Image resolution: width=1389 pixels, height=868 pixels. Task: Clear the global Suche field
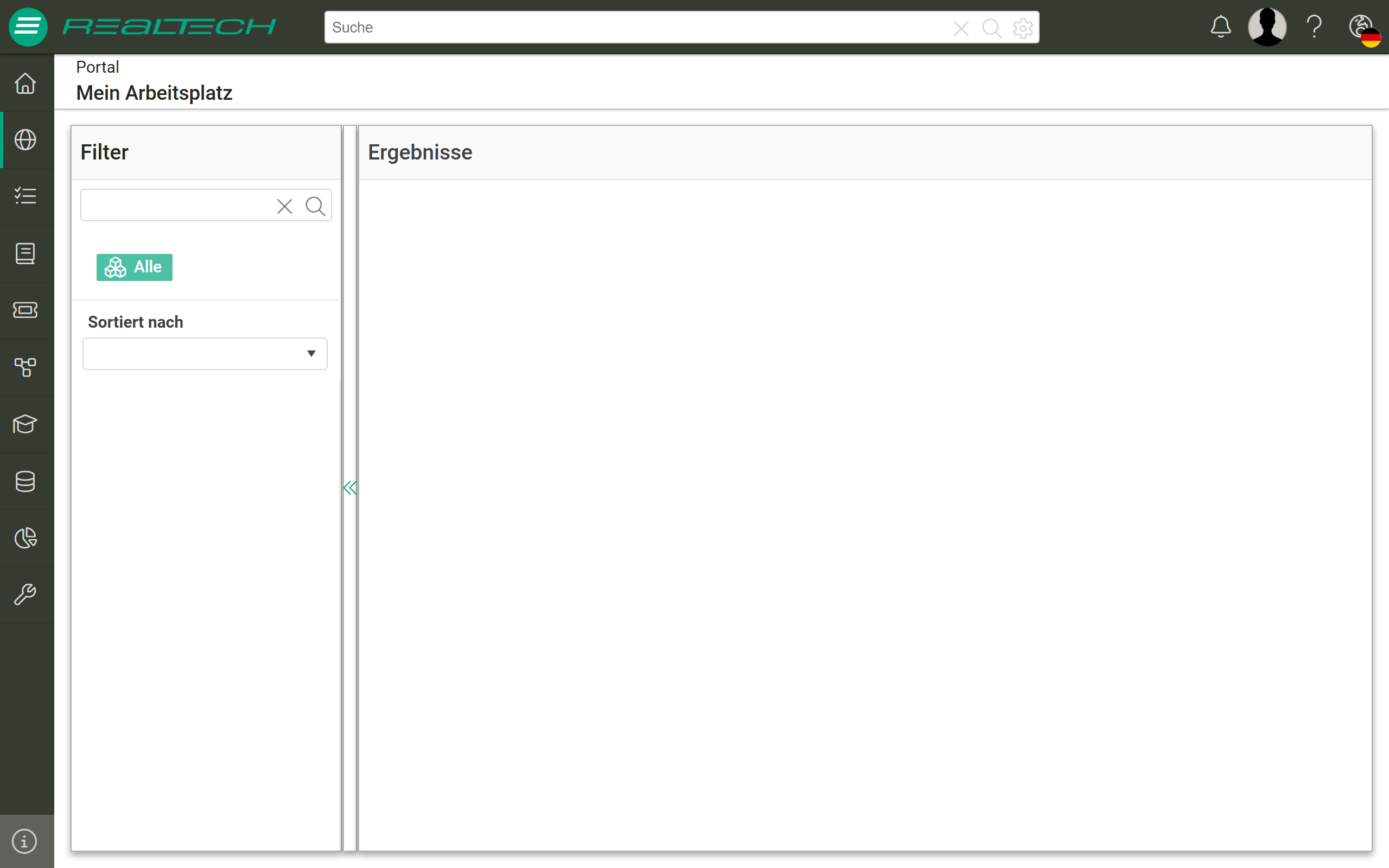click(x=961, y=28)
